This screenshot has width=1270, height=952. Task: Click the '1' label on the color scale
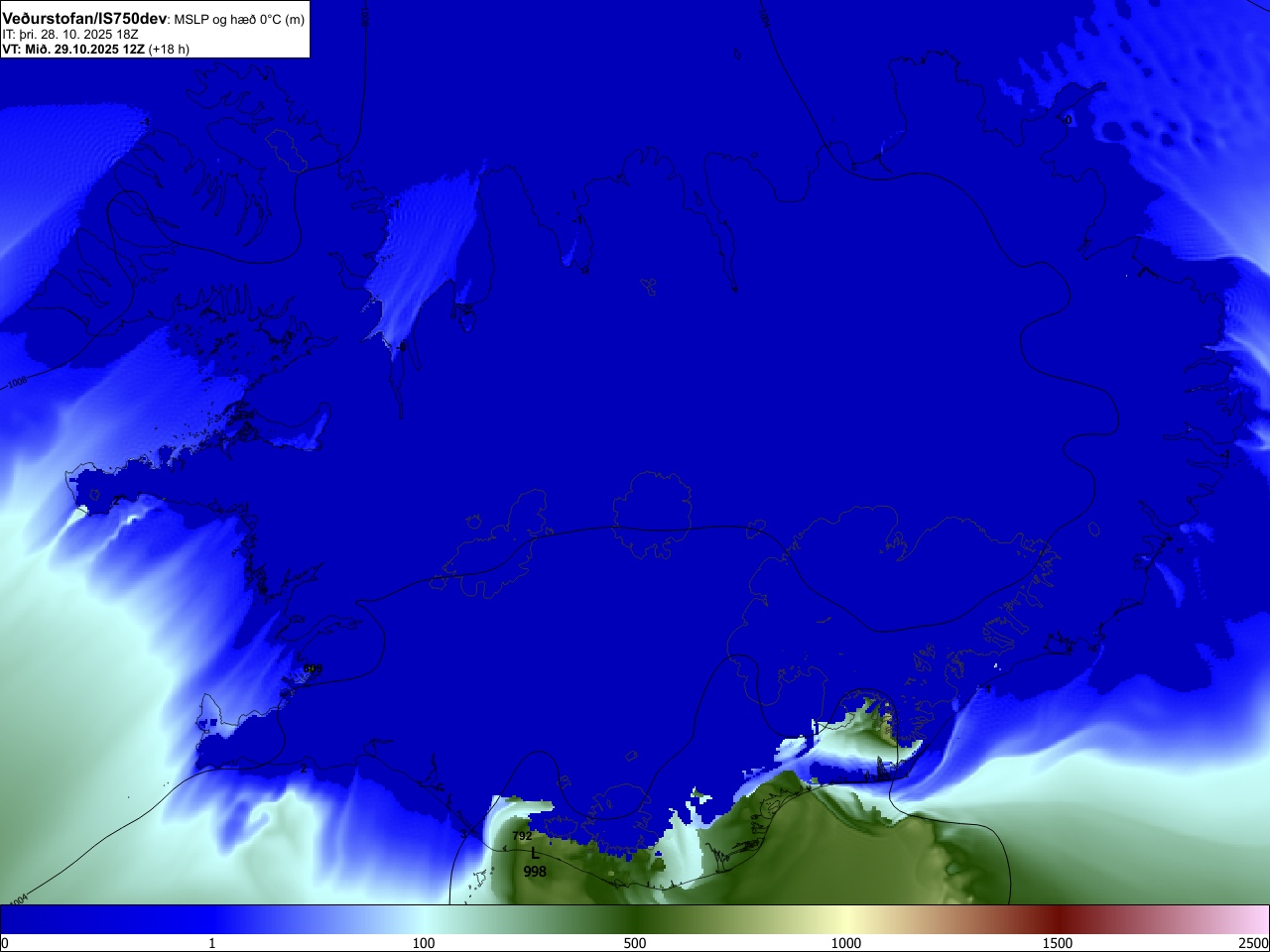[x=212, y=943]
